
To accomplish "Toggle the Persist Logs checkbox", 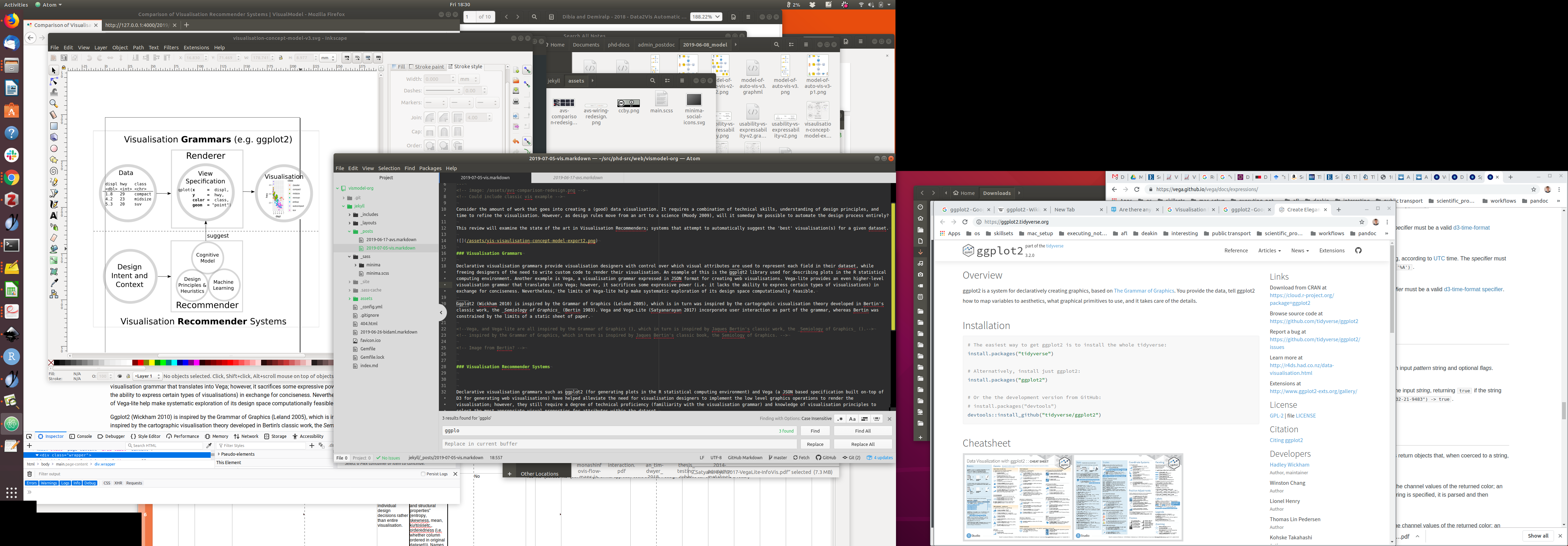I will [423, 474].
